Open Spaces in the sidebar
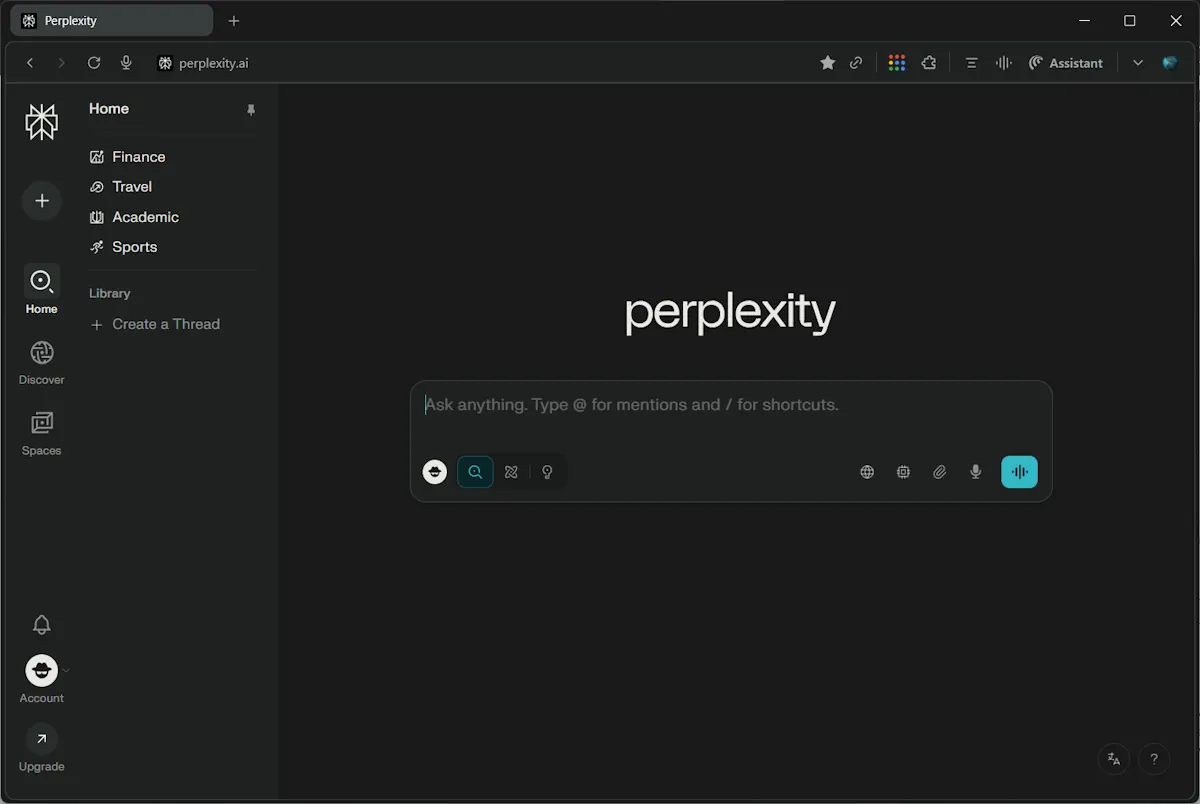This screenshot has width=1200, height=804. (41, 433)
